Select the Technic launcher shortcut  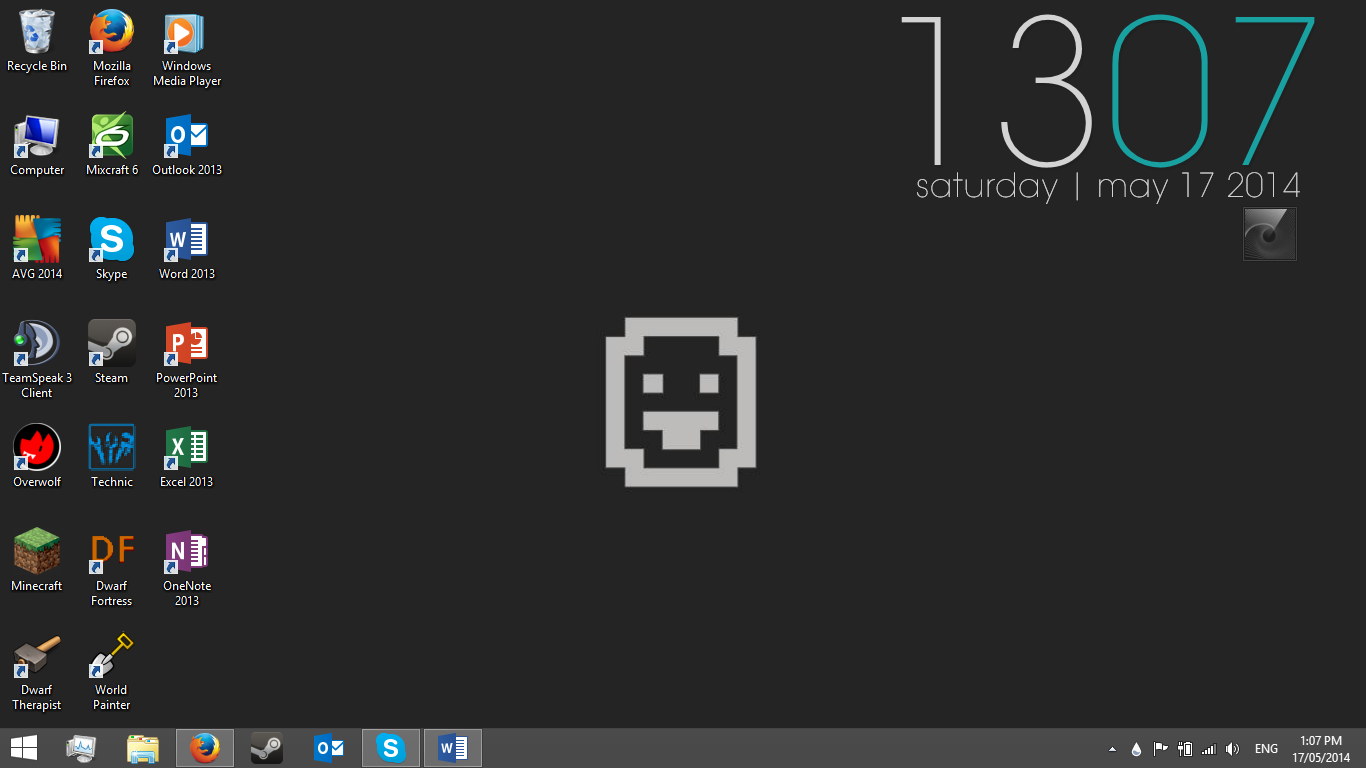click(x=112, y=457)
